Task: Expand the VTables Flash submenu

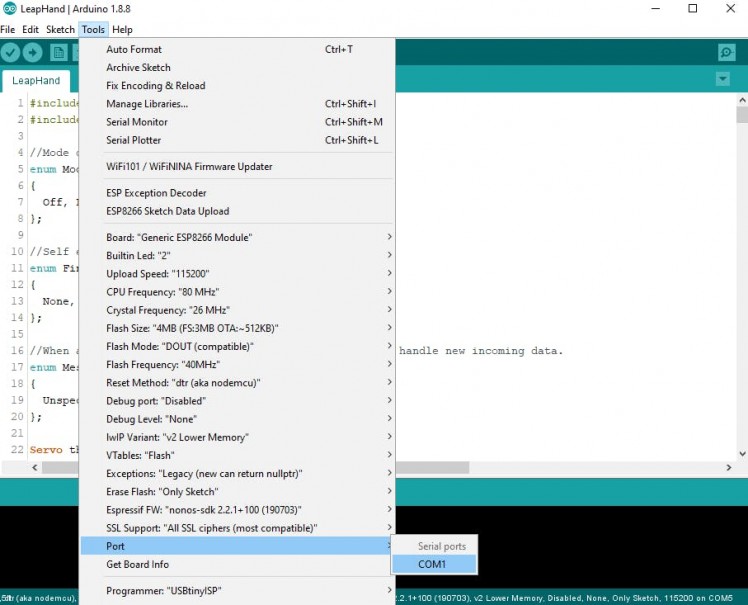Action: tap(237, 455)
